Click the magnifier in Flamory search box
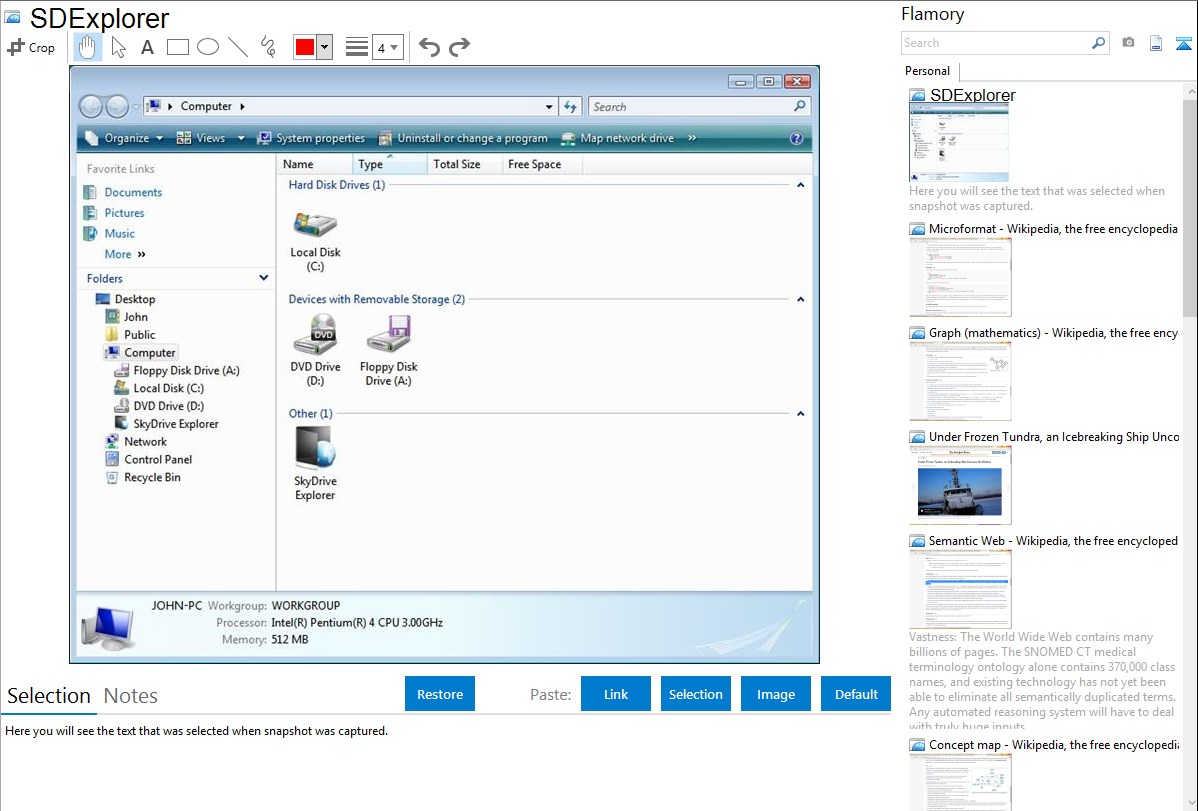 click(x=1098, y=43)
